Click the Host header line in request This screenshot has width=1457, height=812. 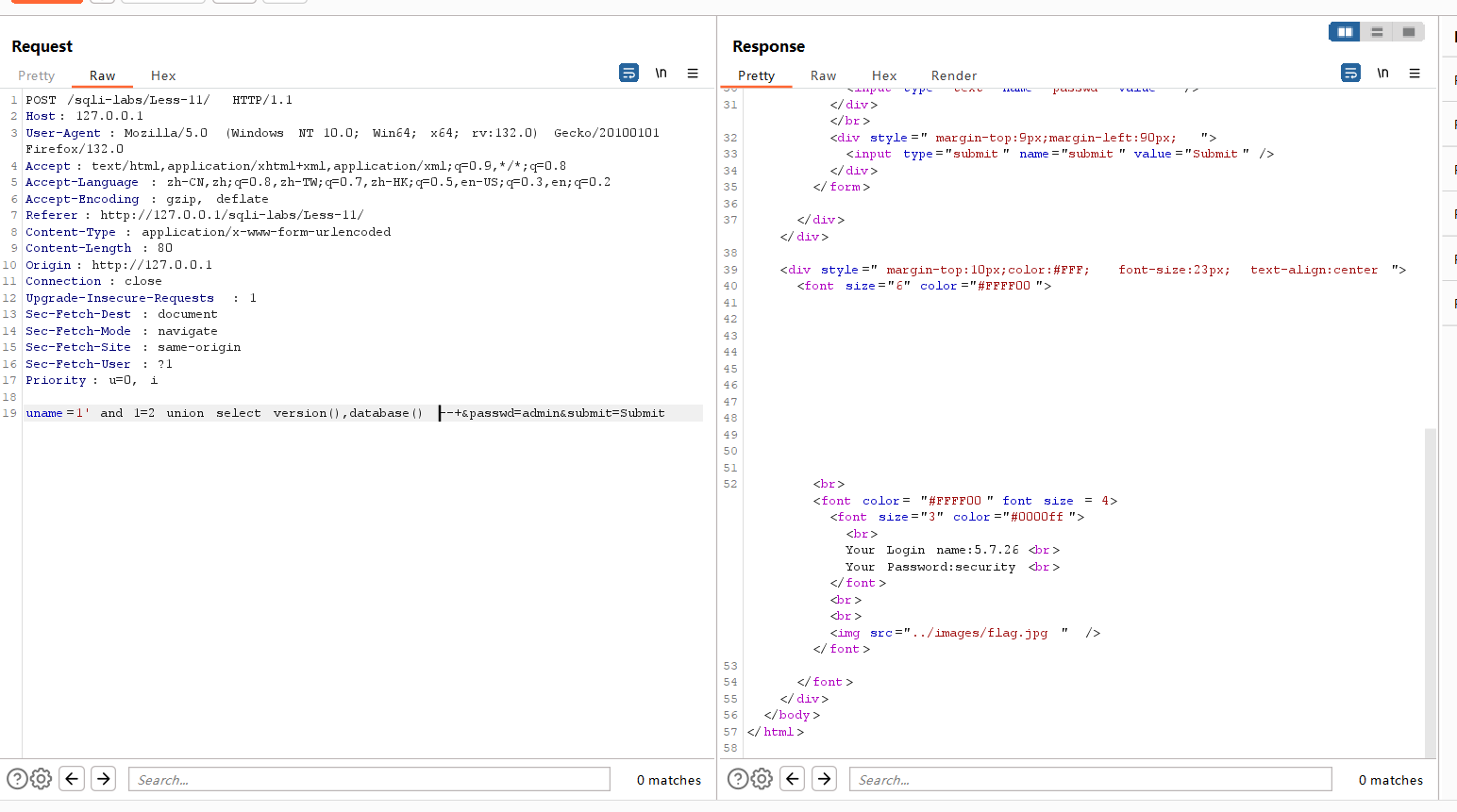coord(85,116)
